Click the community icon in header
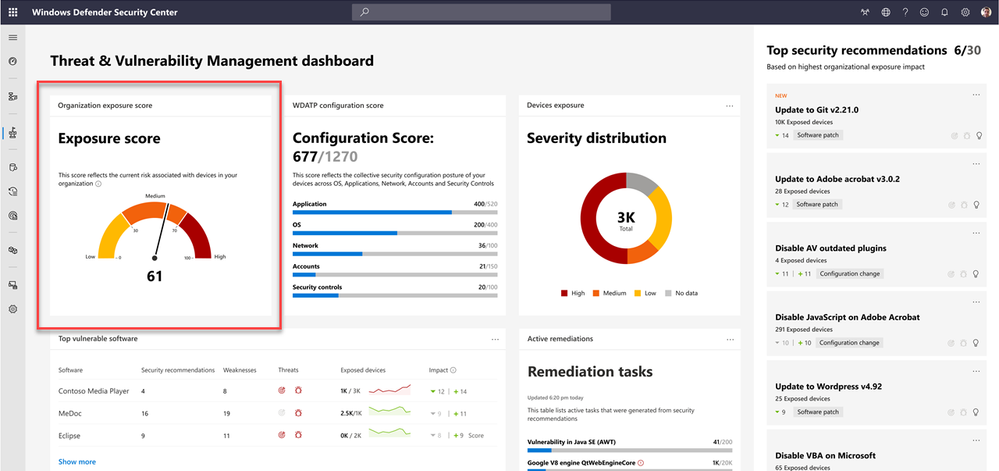Image resolution: width=999 pixels, height=471 pixels. (x=865, y=12)
